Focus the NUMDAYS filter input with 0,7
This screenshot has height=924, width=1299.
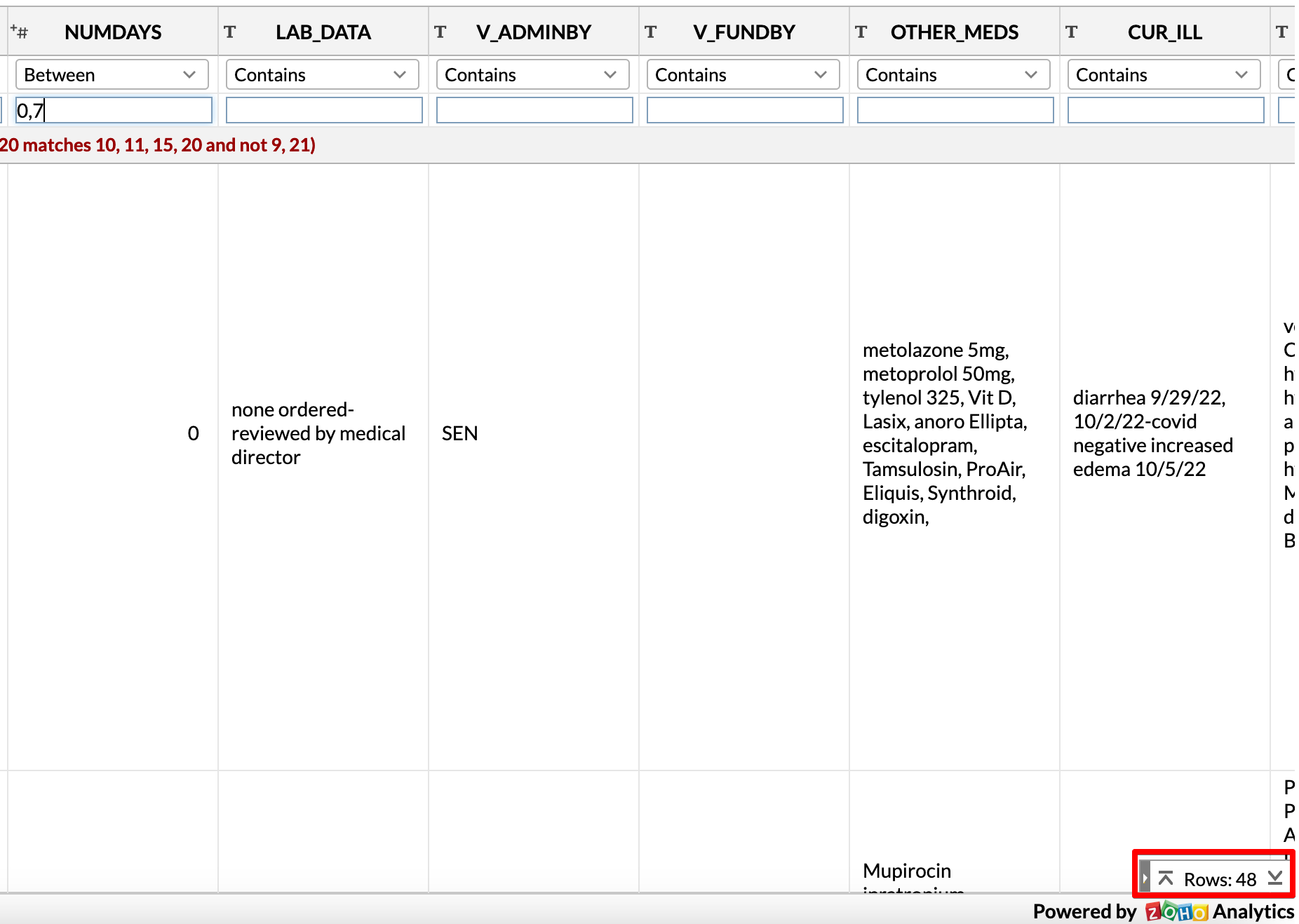coord(114,110)
